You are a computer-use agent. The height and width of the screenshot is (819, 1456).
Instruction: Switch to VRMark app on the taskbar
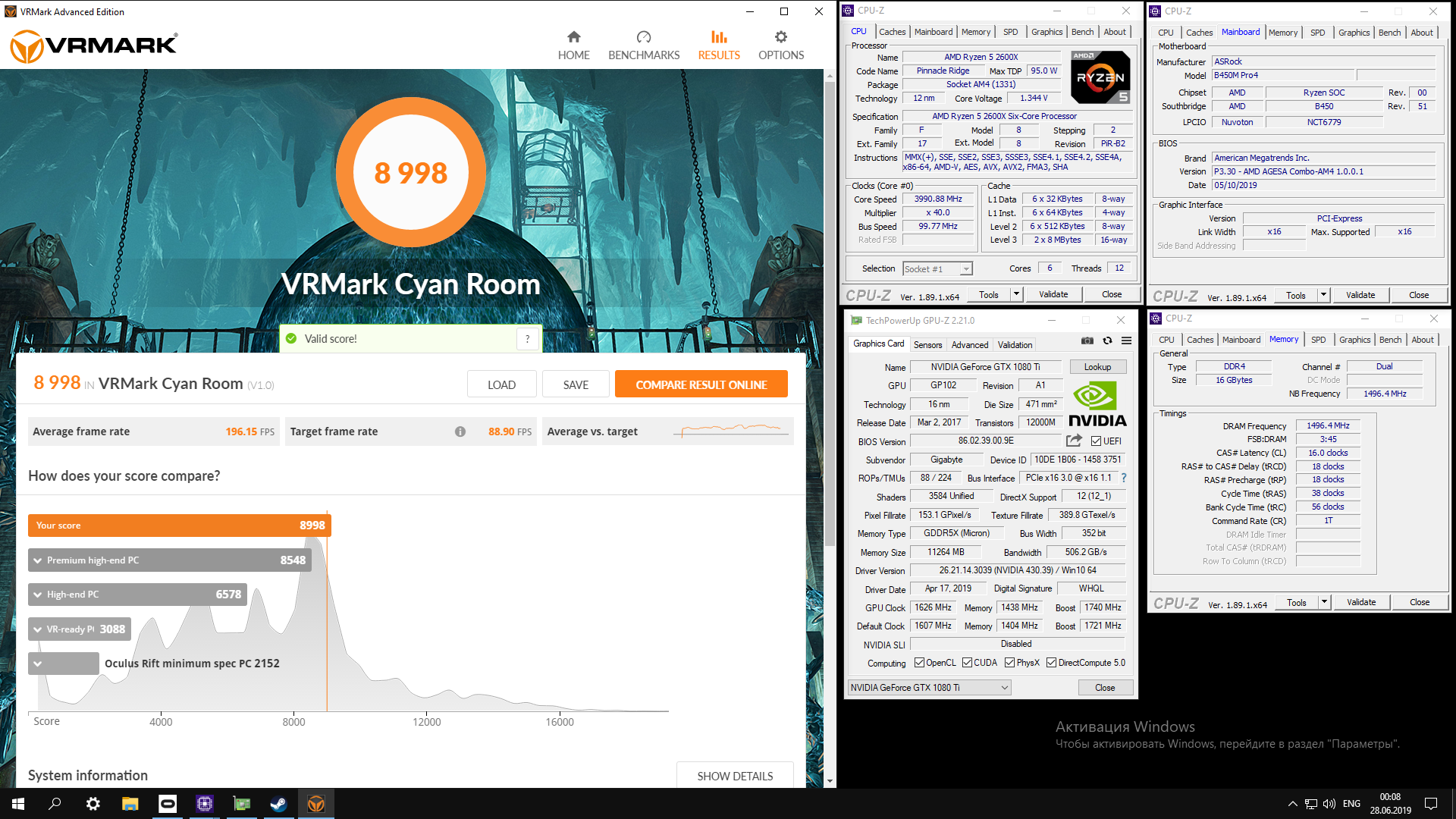315,804
